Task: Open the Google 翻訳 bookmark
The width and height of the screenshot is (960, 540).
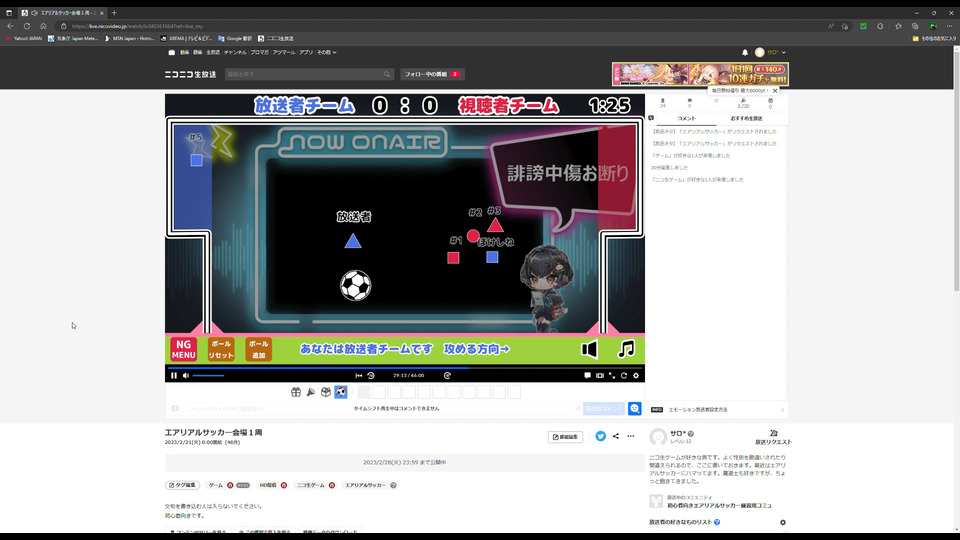Action: tap(235, 38)
